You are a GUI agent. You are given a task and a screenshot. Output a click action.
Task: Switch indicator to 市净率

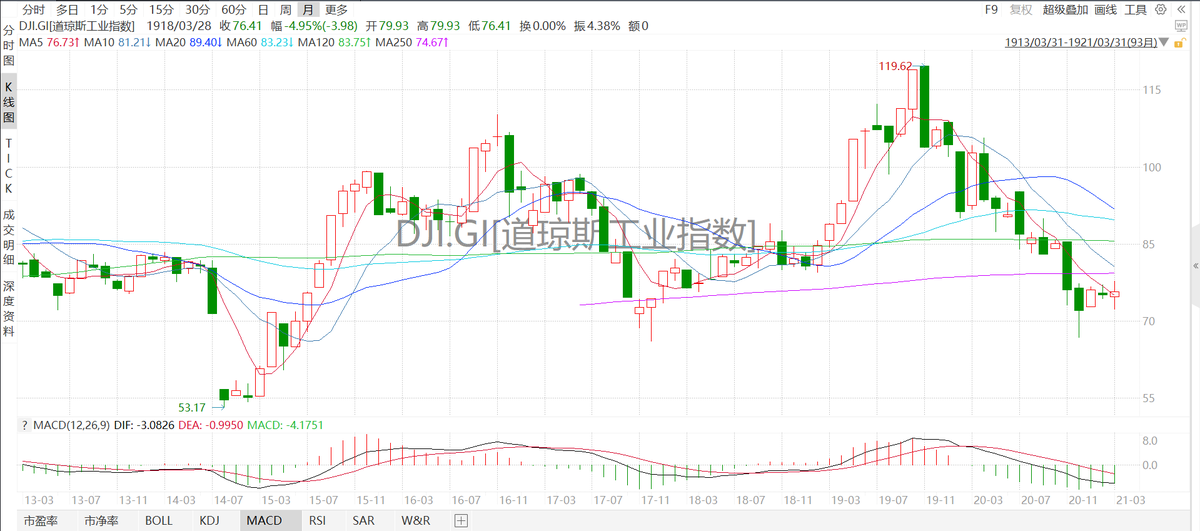[102, 520]
